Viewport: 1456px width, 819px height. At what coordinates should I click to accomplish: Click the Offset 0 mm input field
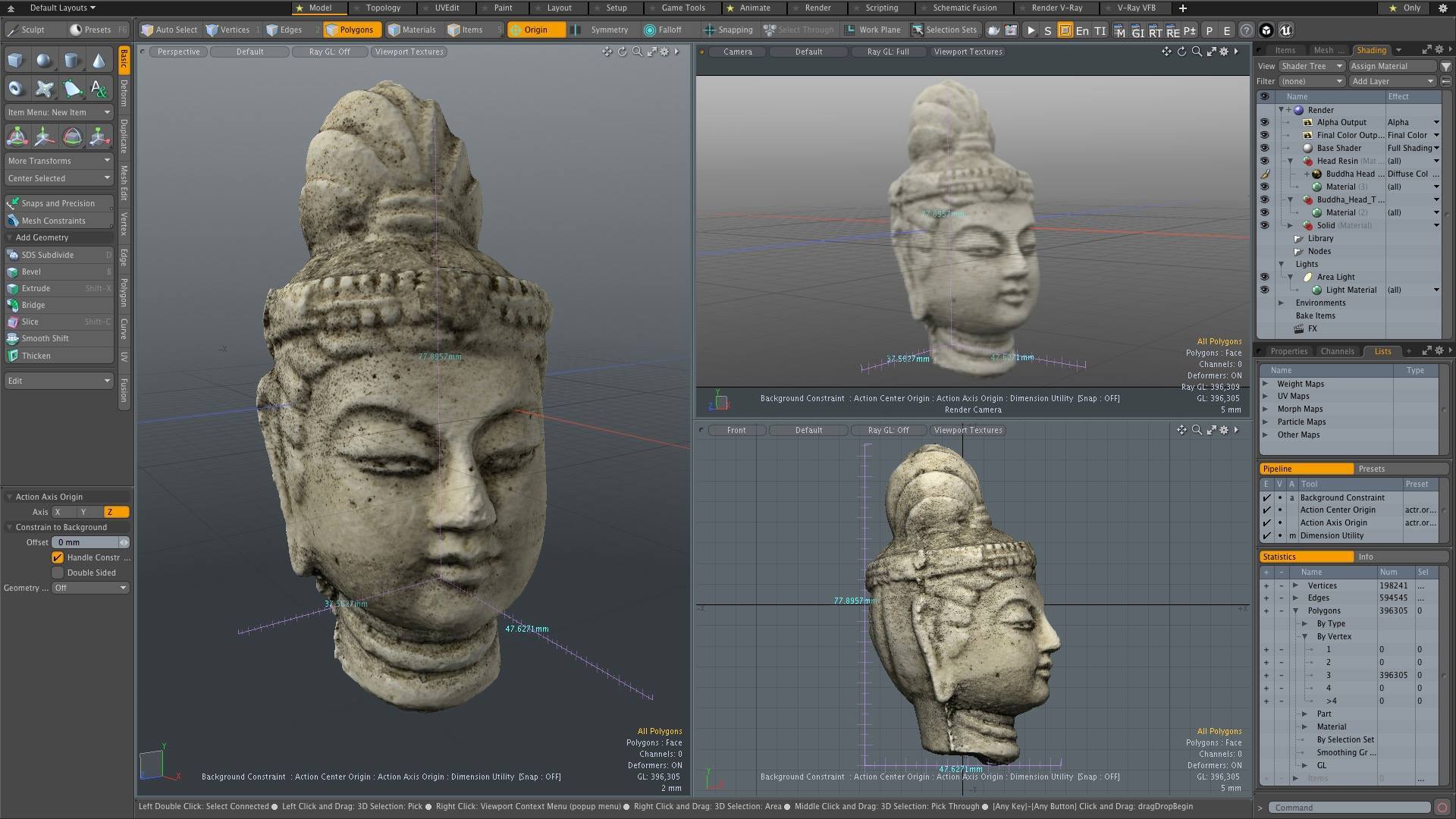85,542
